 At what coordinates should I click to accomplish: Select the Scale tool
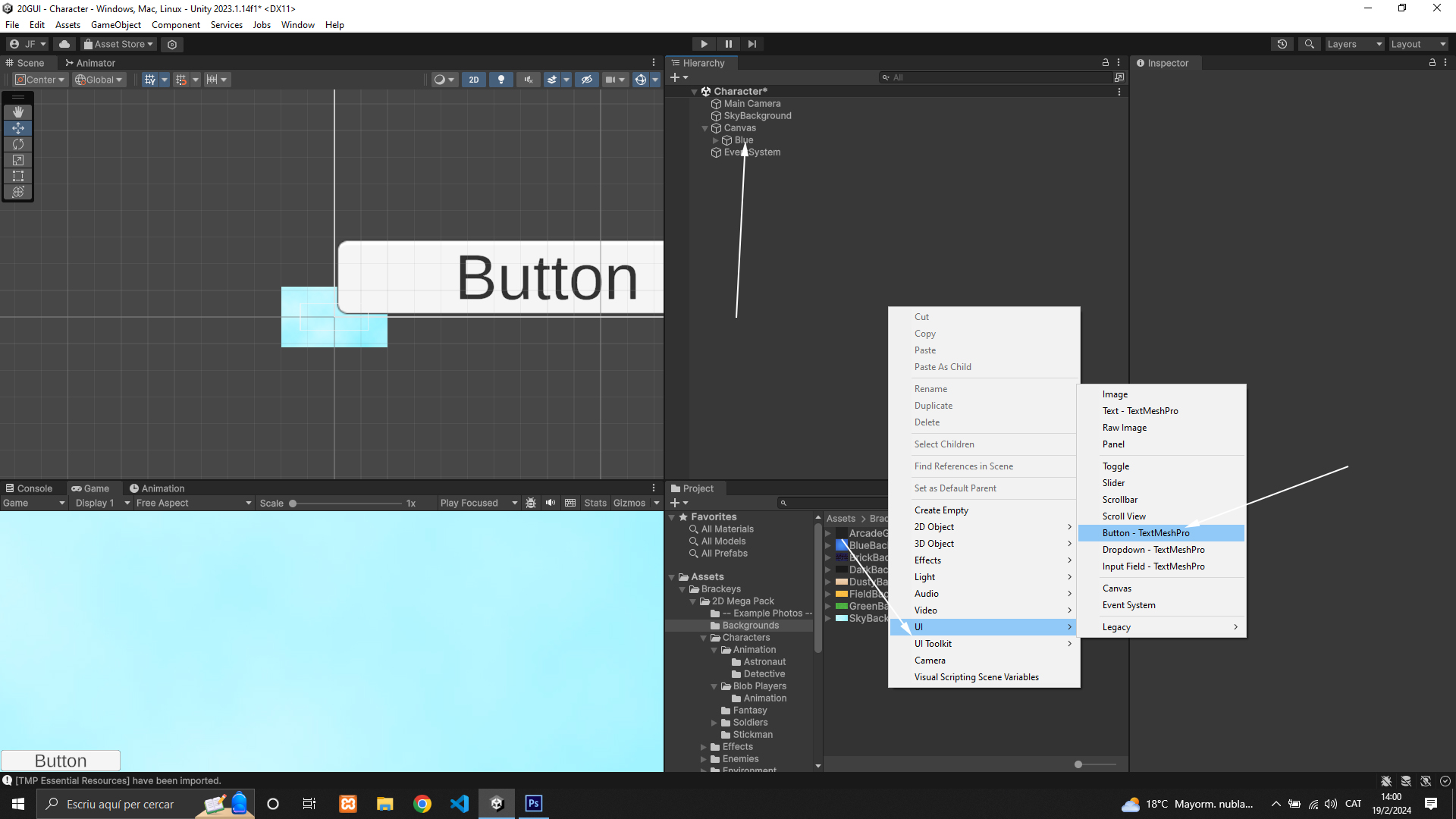pos(18,160)
